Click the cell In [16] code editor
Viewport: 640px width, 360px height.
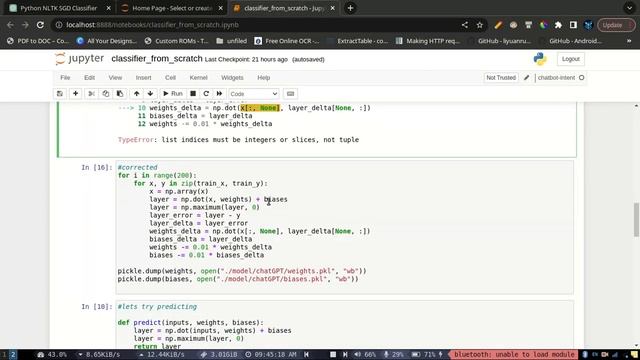[x=344, y=227]
